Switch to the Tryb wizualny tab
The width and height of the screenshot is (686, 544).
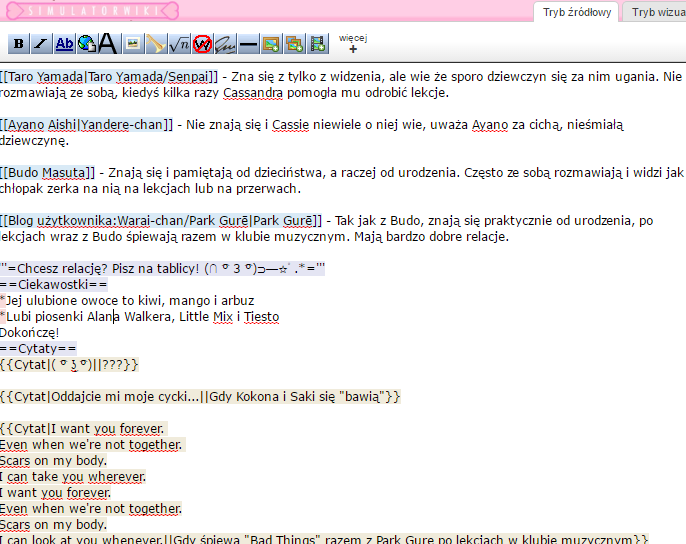pos(654,12)
